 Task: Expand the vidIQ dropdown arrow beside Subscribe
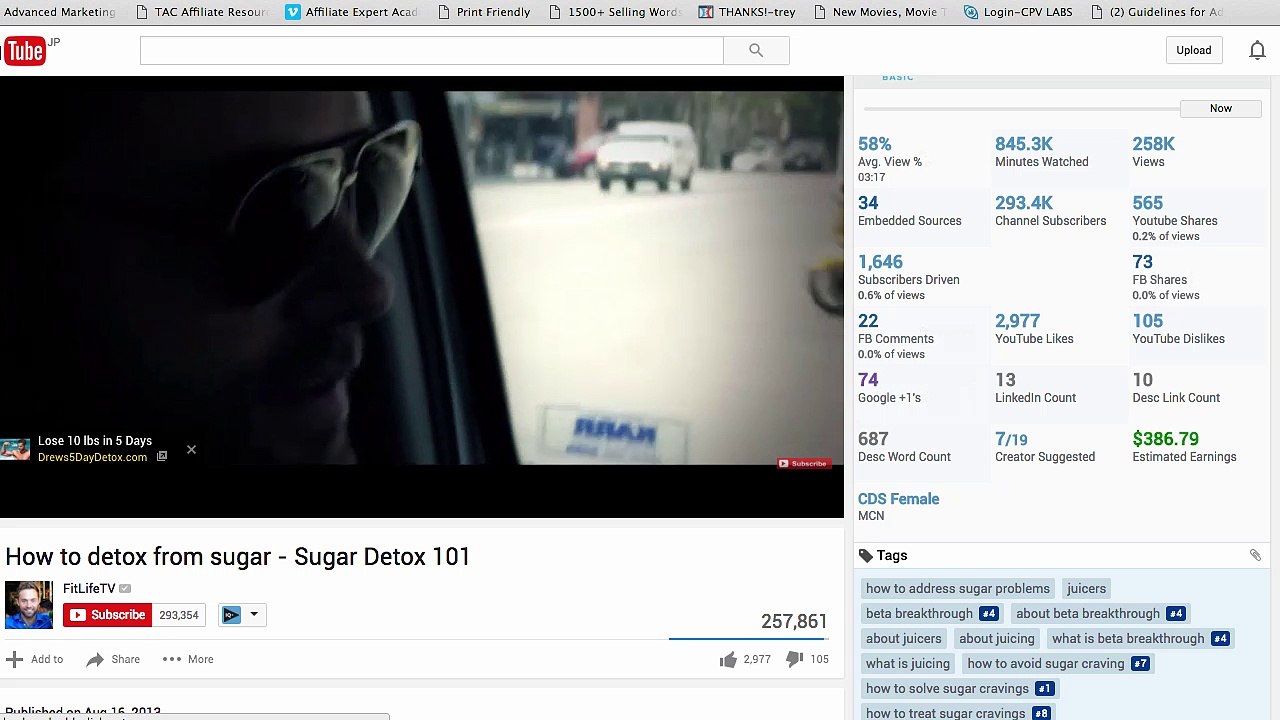pyautogui.click(x=254, y=615)
